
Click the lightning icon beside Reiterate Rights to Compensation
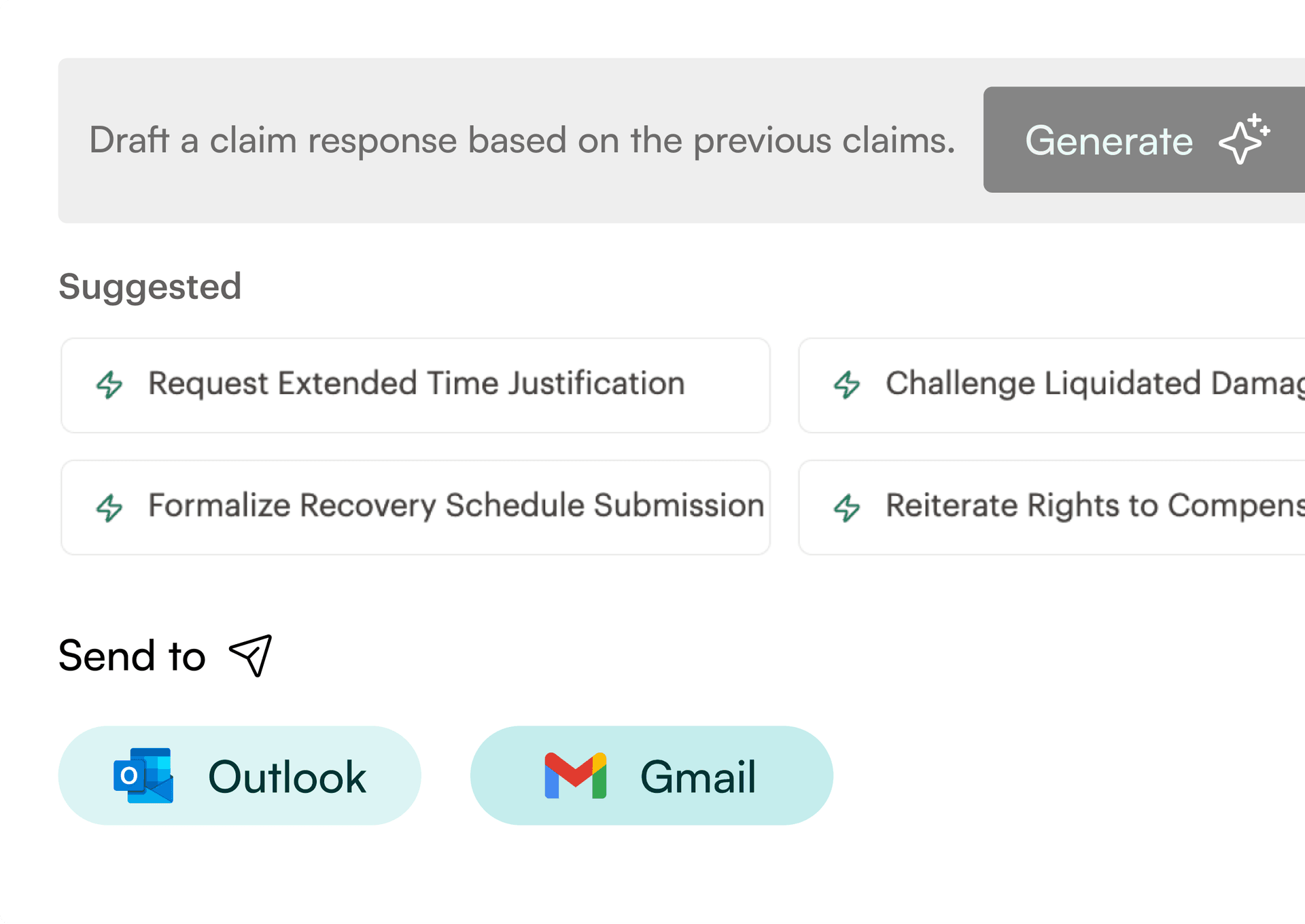click(847, 508)
